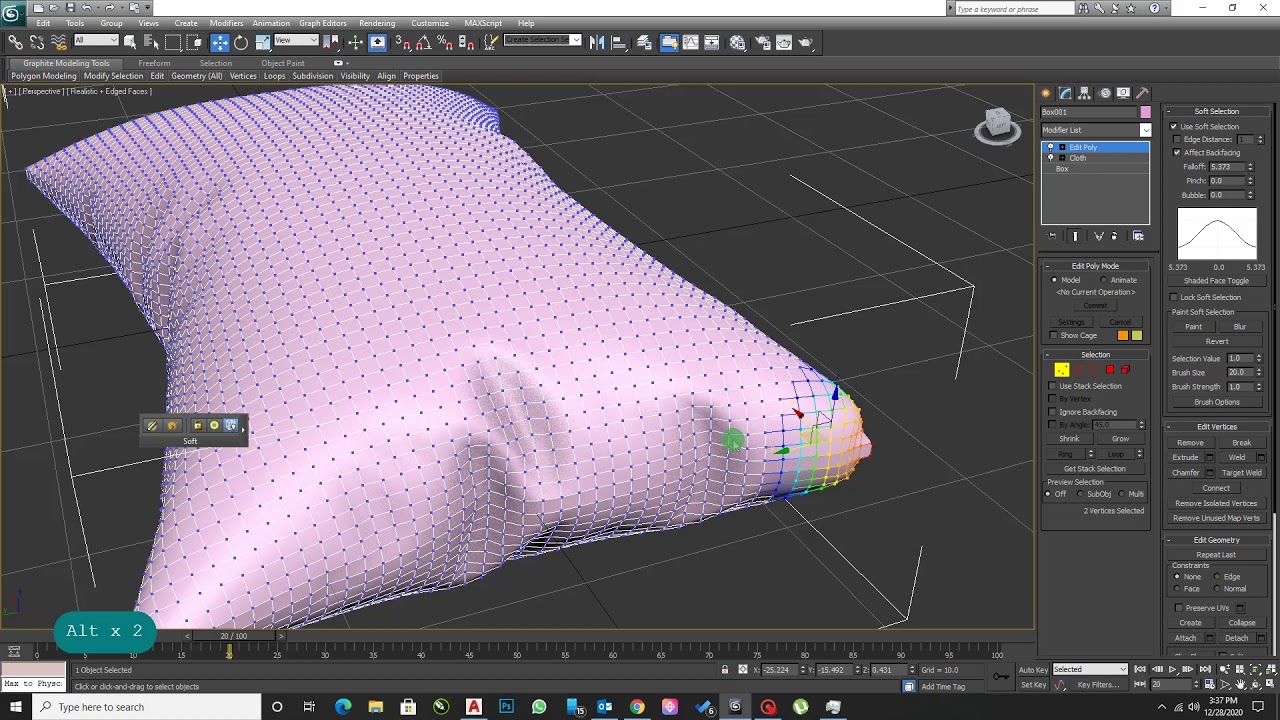
Task: Tick the Show Cage checkbox
Action: (1053, 336)
